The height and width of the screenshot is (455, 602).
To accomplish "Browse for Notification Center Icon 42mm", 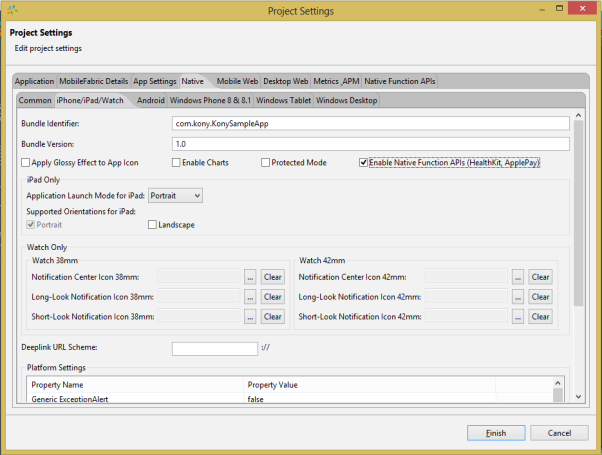I will click(x=518, y=277).
